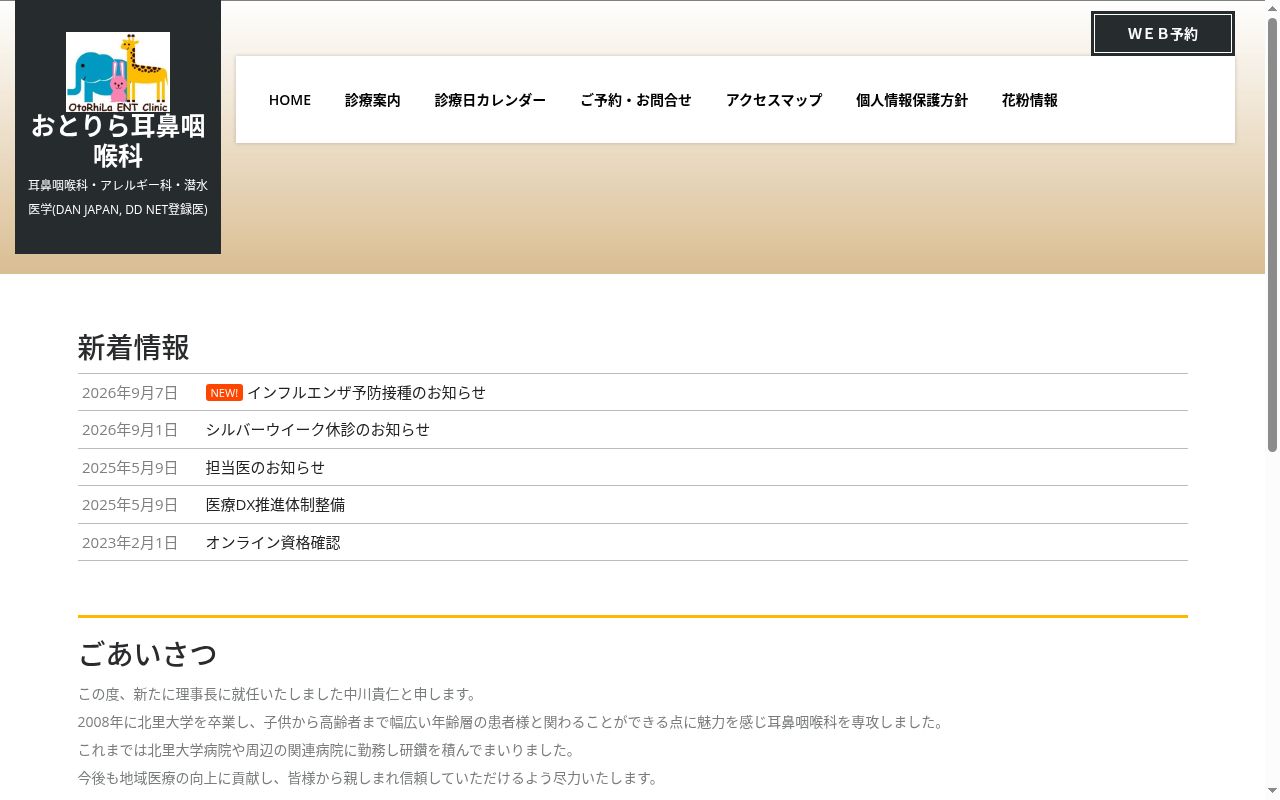Select 診療日カレンダー in the navigation
The height and width of the screenshot is (800, 1280).
tap(490, 100)
